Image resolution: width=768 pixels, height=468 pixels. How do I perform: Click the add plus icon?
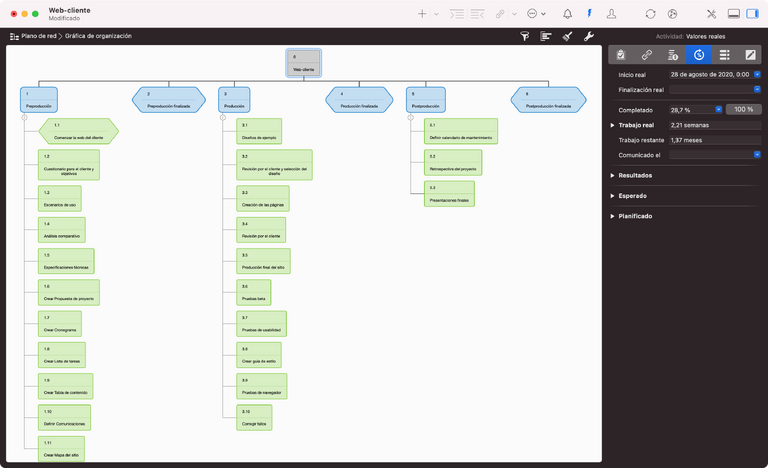tap(422, 14)
